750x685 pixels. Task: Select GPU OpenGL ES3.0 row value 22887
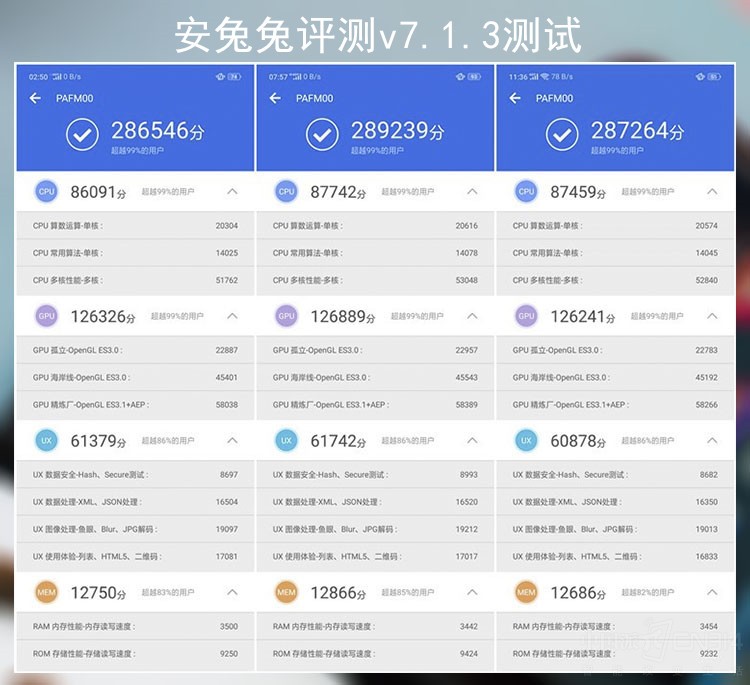point(227,350)
